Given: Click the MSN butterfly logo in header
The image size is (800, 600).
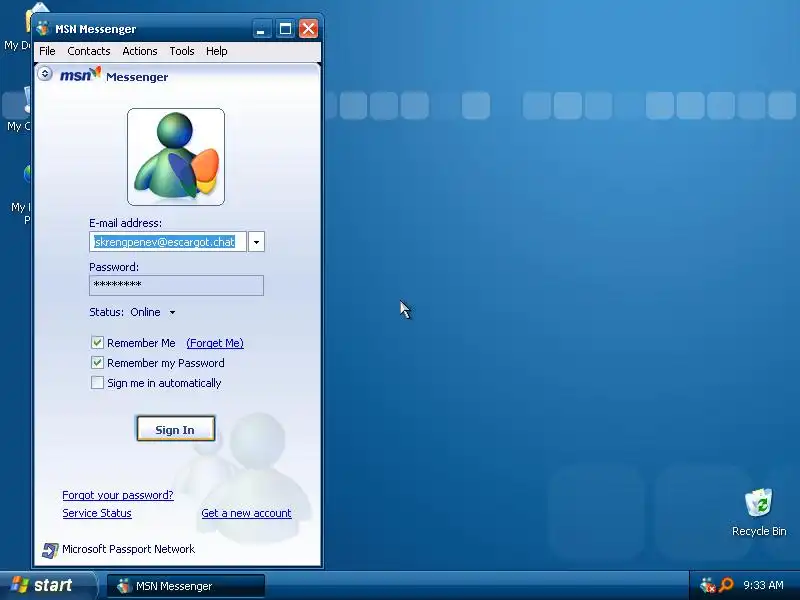Looking at the screenshot, I should coord(81,75).
